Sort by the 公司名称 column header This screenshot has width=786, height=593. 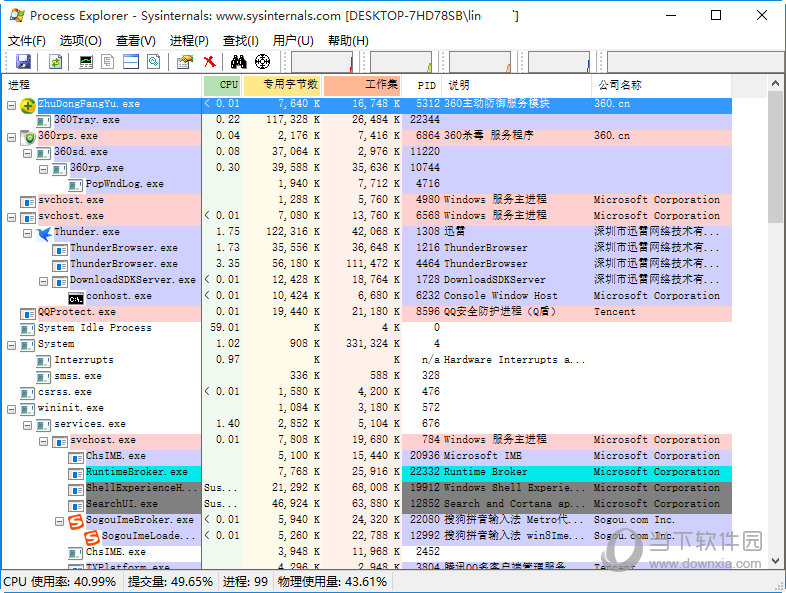point(662,85)
